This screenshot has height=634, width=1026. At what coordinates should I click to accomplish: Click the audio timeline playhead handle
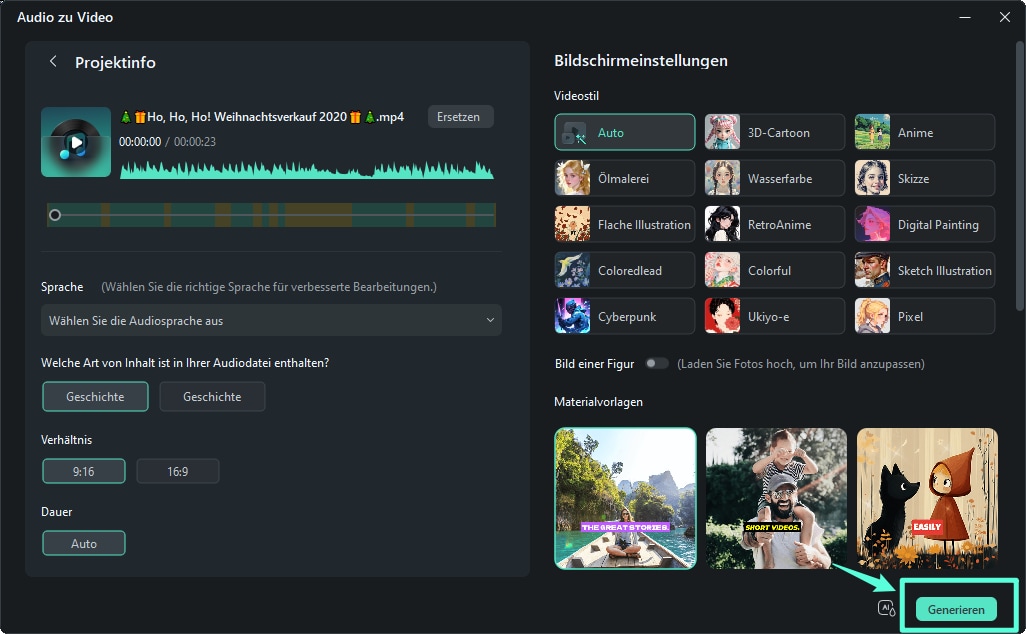(55, 215)
